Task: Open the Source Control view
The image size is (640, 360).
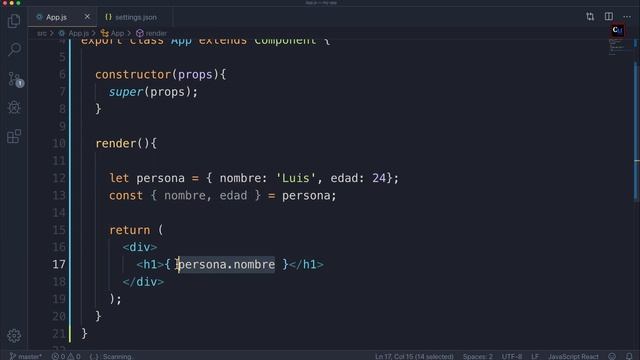Action: click(x=15, y=79)
